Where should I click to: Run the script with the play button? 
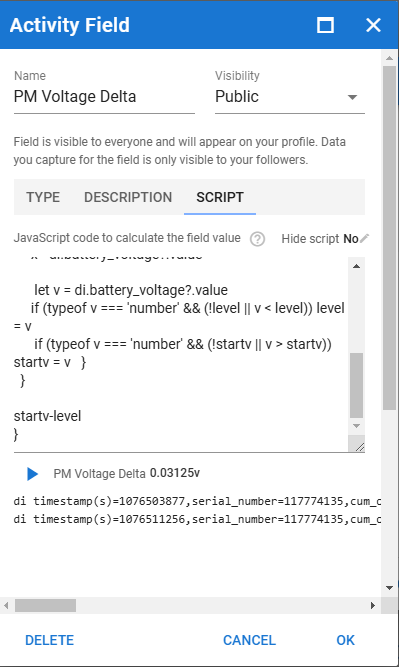[x=32, y=473]
